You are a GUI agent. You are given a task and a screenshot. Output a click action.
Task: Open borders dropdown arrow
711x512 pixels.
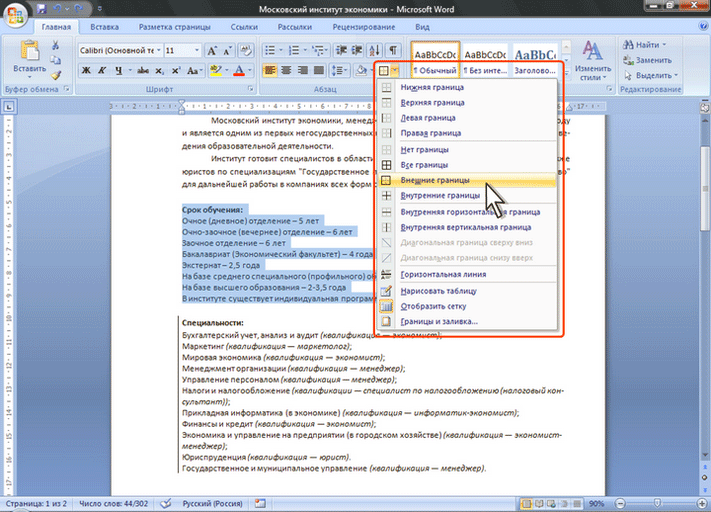click(394, 71)
